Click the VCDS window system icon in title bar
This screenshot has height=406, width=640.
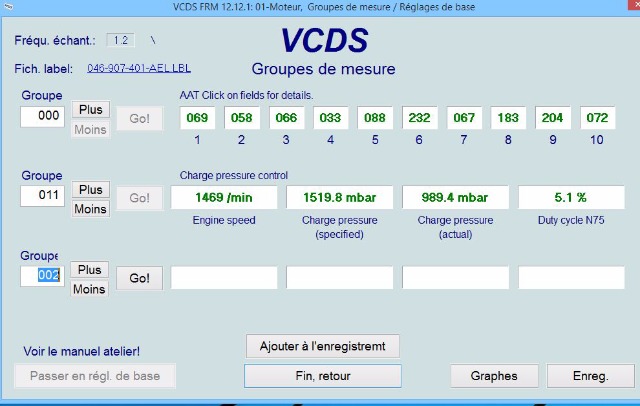point(8,6)
